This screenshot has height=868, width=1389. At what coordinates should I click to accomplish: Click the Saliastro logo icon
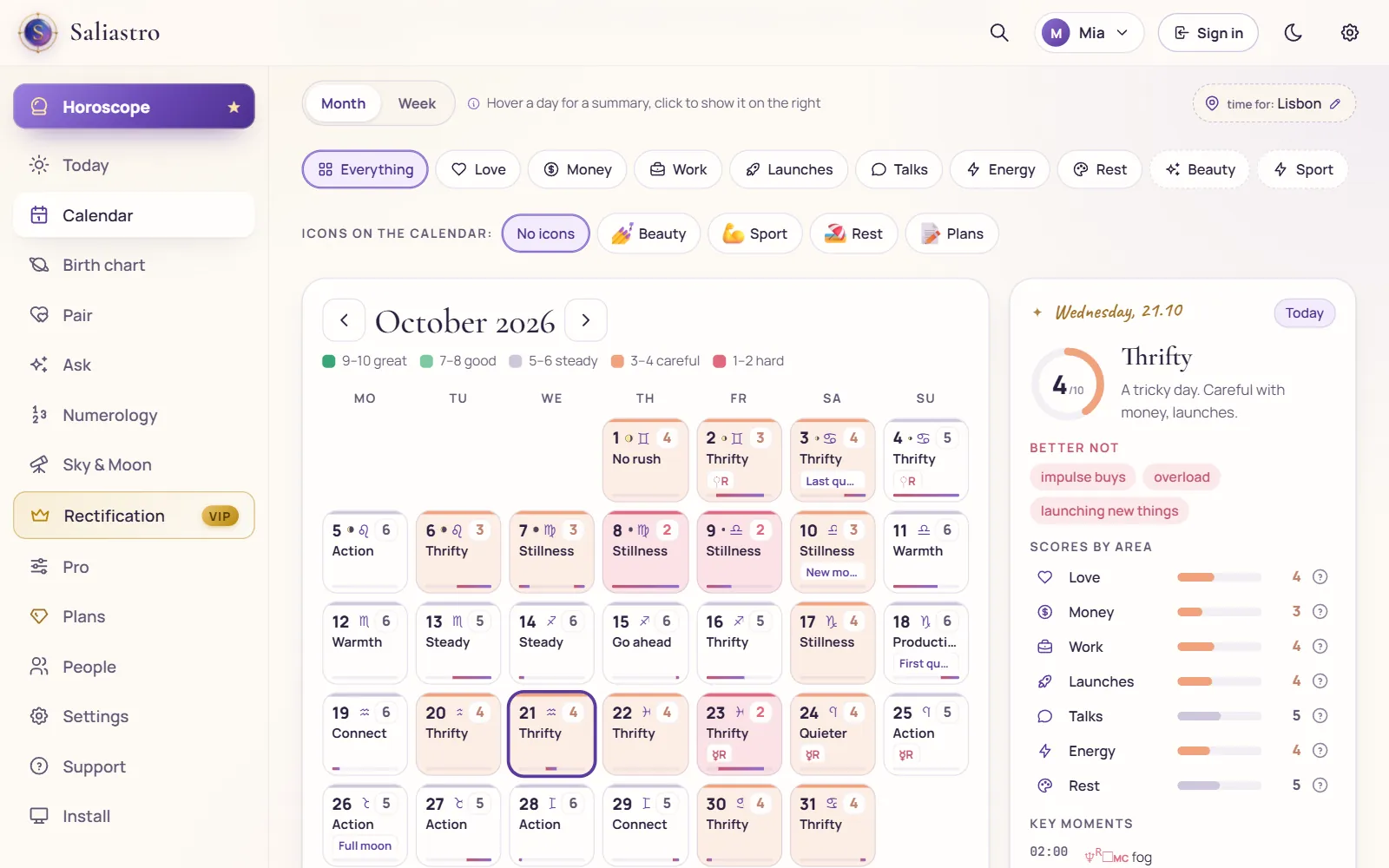[x=38, y=33]
